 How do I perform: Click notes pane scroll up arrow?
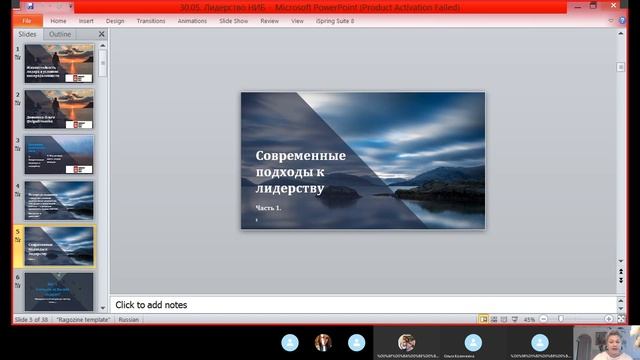tap(620, 300)
